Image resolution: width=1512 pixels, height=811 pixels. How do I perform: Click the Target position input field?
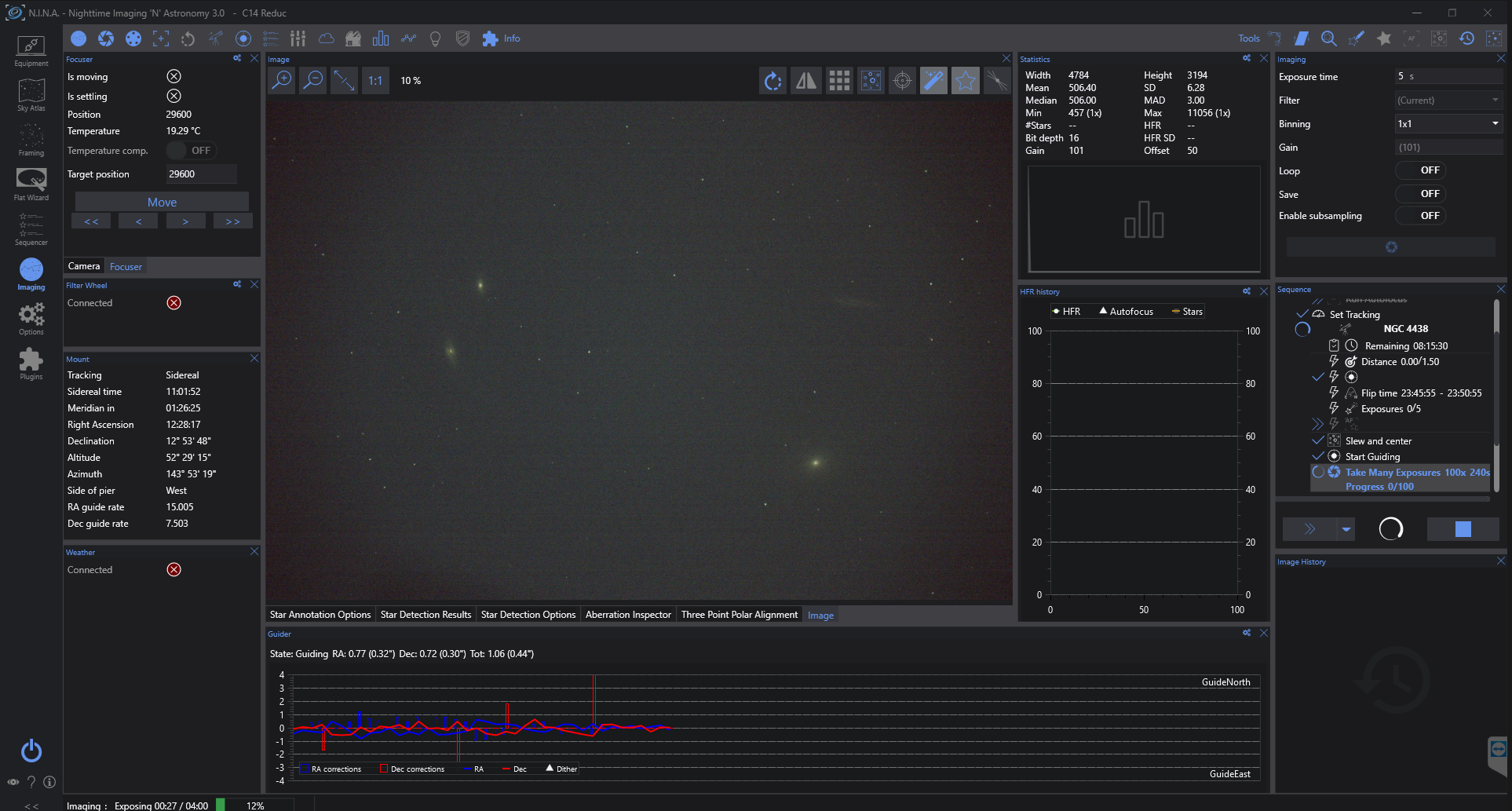click(201, 174)
